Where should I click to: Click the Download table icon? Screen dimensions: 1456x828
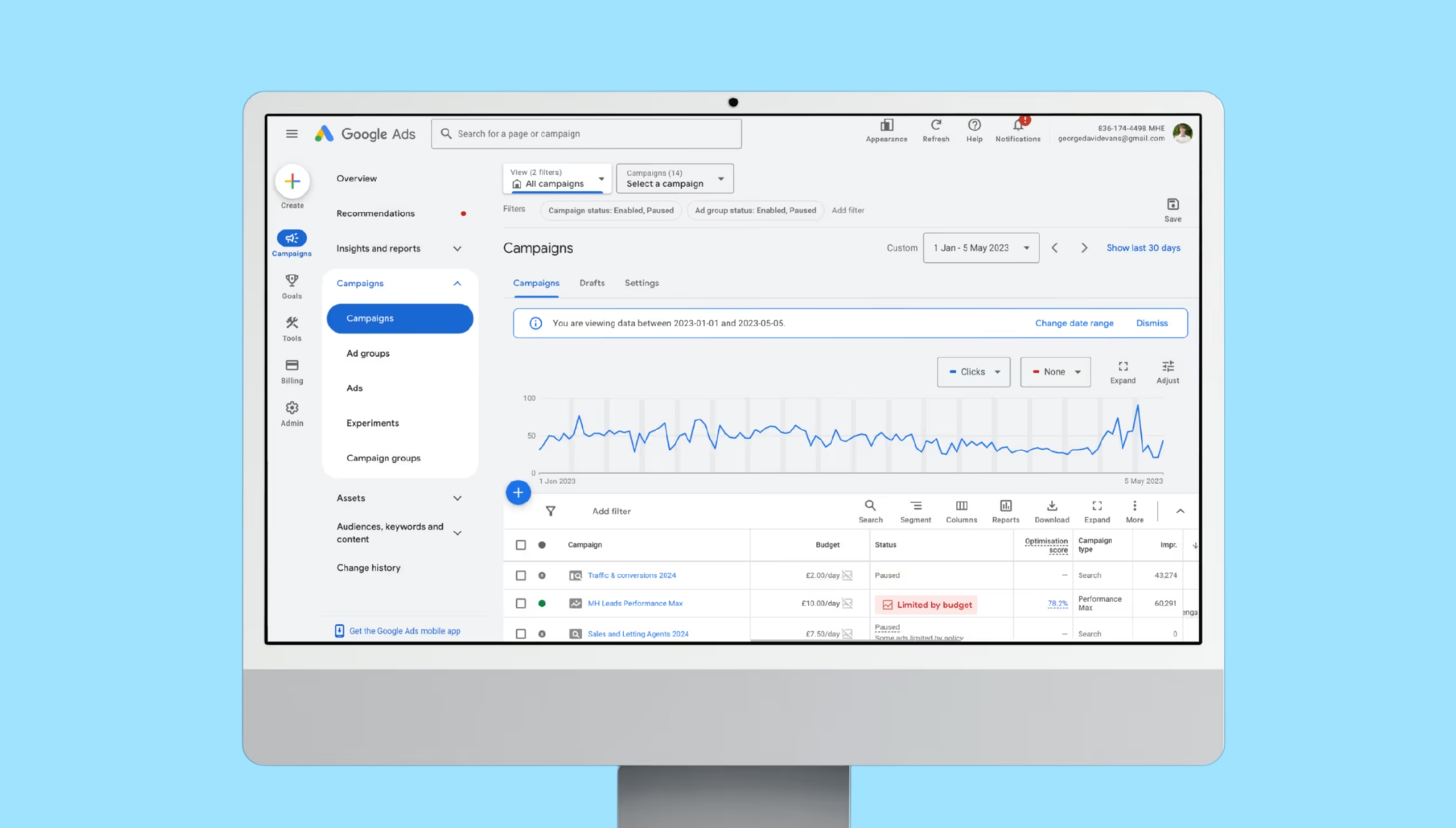coord(1051,507)
